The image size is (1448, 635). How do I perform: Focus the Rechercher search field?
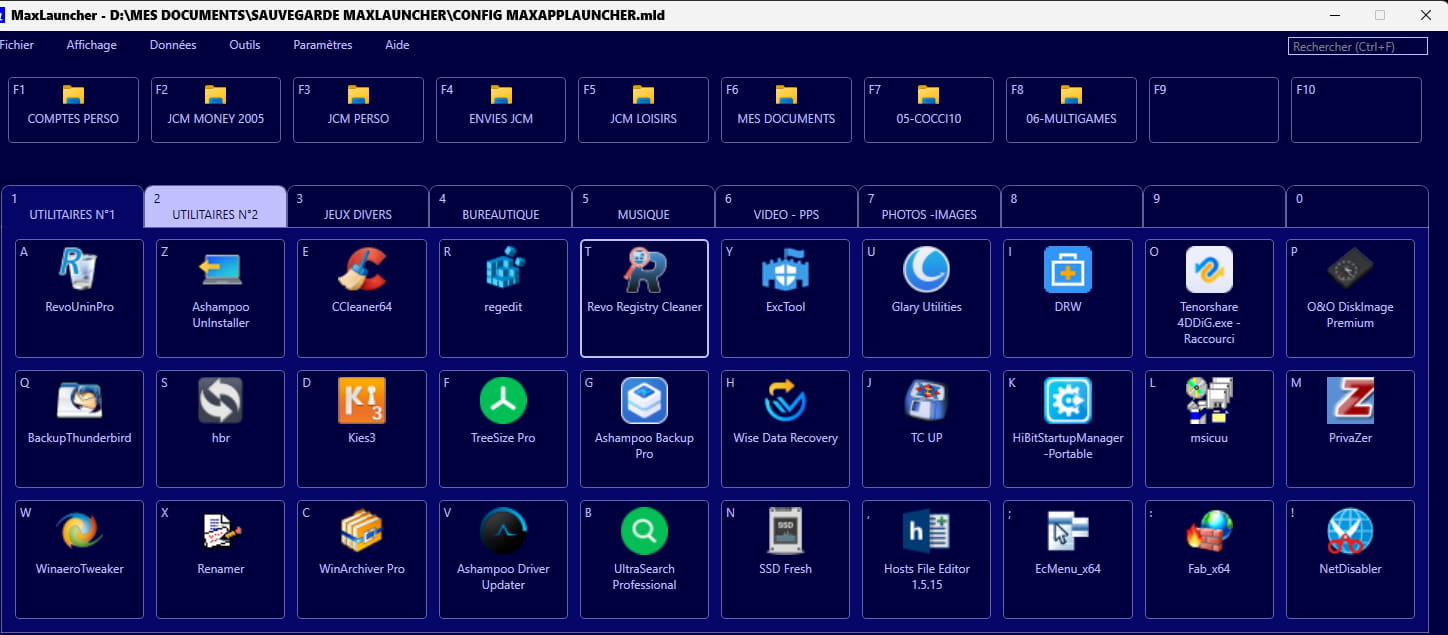[x=1358, y=47]
